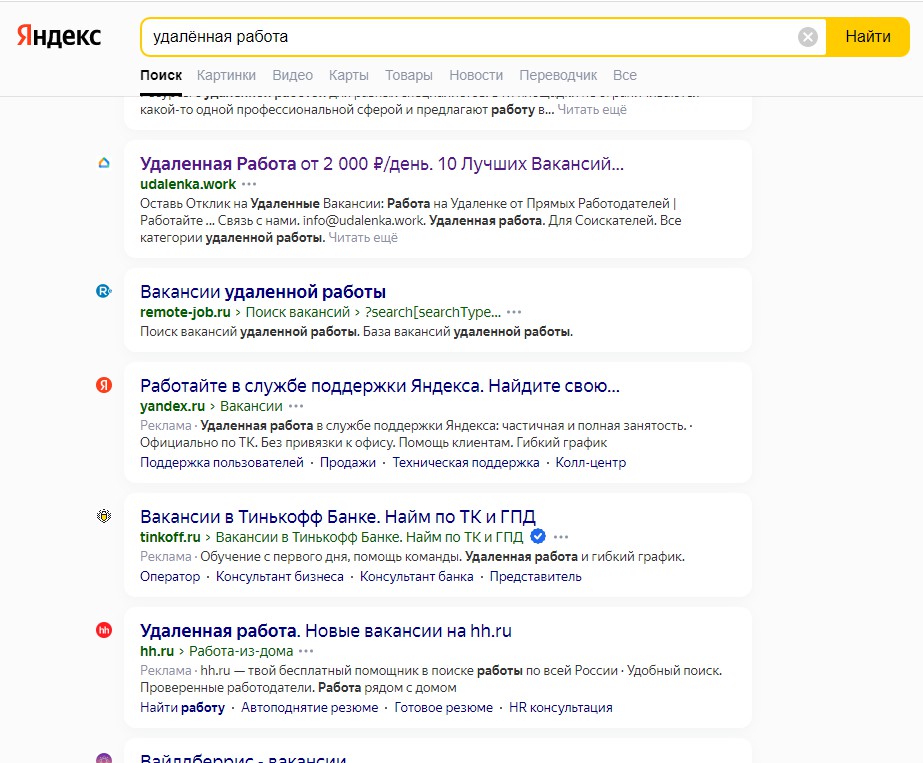Open the Переводчик tab
The height and width of the screenshot is (763, 923).
558,75
